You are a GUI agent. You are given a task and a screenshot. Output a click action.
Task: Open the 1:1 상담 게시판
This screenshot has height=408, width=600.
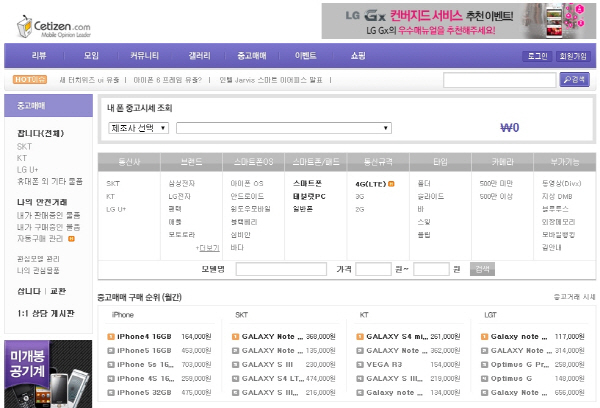pos(46,313)
